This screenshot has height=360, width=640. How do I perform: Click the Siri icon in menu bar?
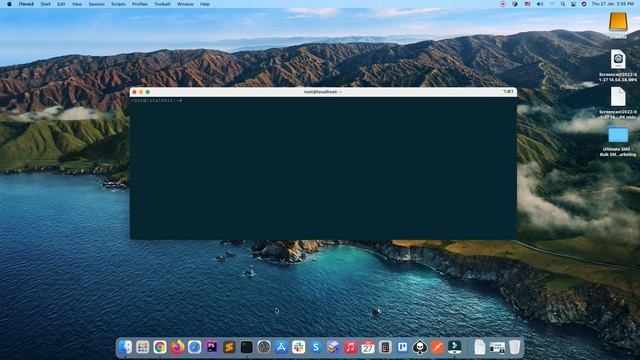click(584, 4)
